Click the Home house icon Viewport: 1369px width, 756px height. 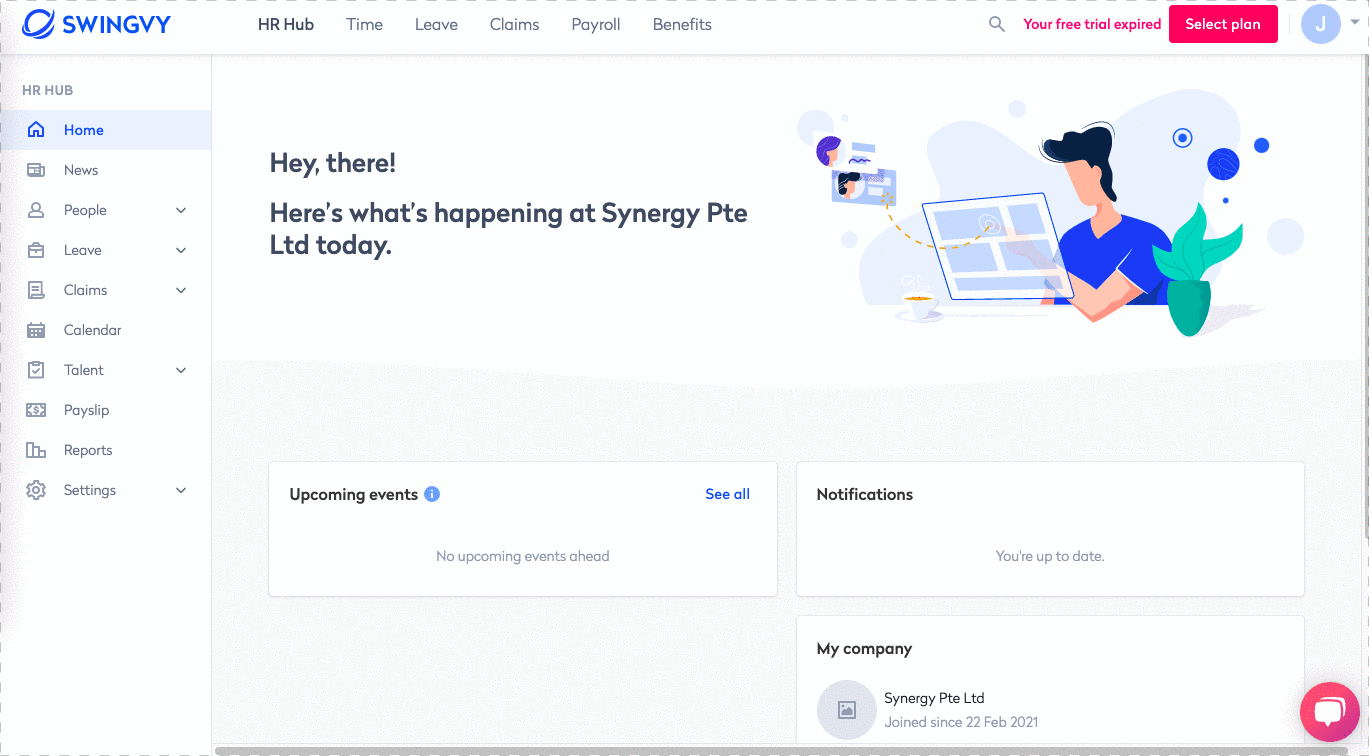click(x=36, y=130)
